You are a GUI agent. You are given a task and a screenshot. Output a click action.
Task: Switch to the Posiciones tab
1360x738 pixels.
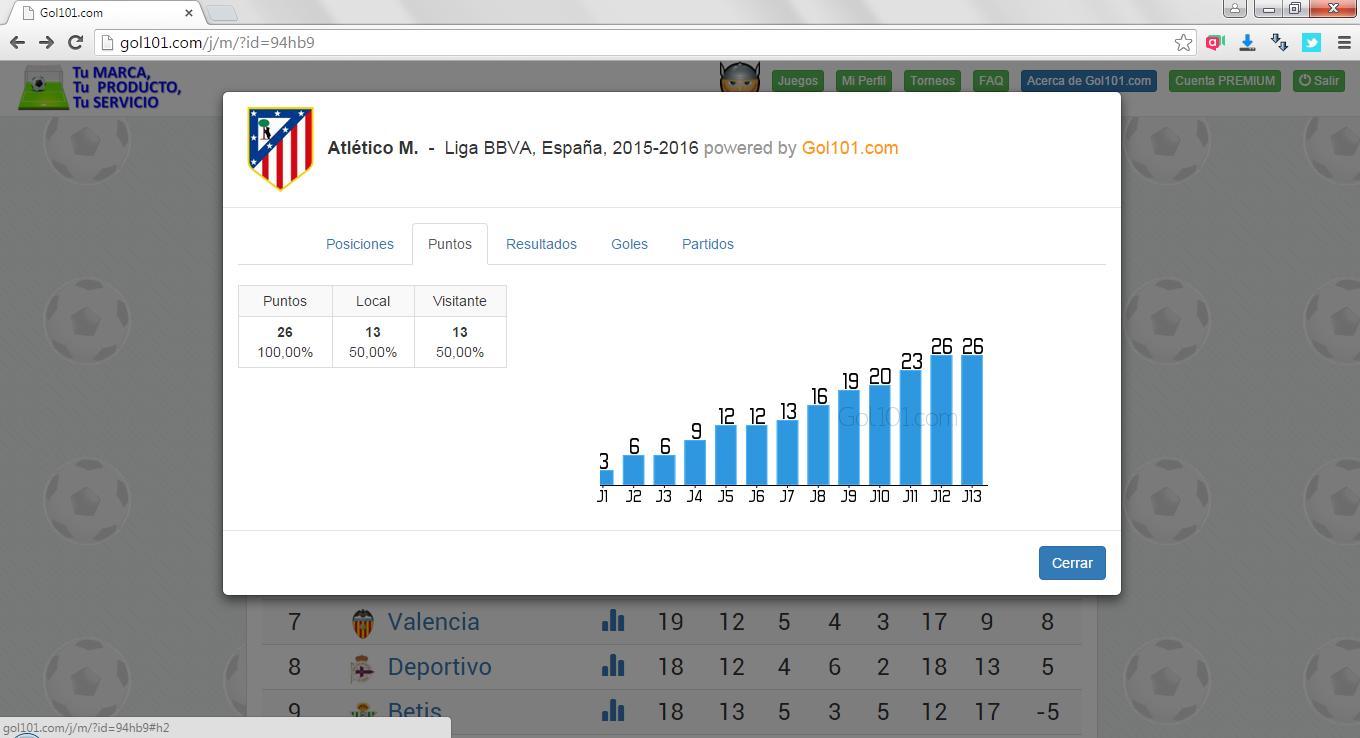point(359,244)
